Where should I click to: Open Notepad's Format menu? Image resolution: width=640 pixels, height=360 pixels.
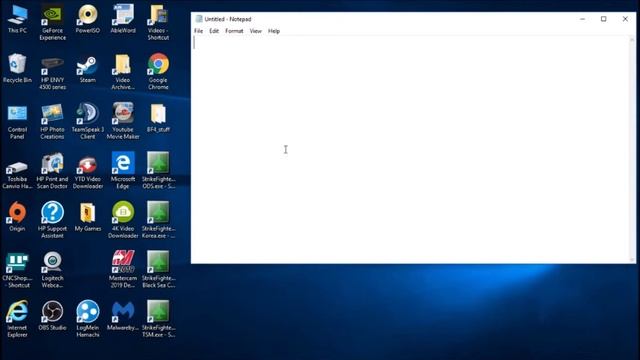(x=234, y=31)
